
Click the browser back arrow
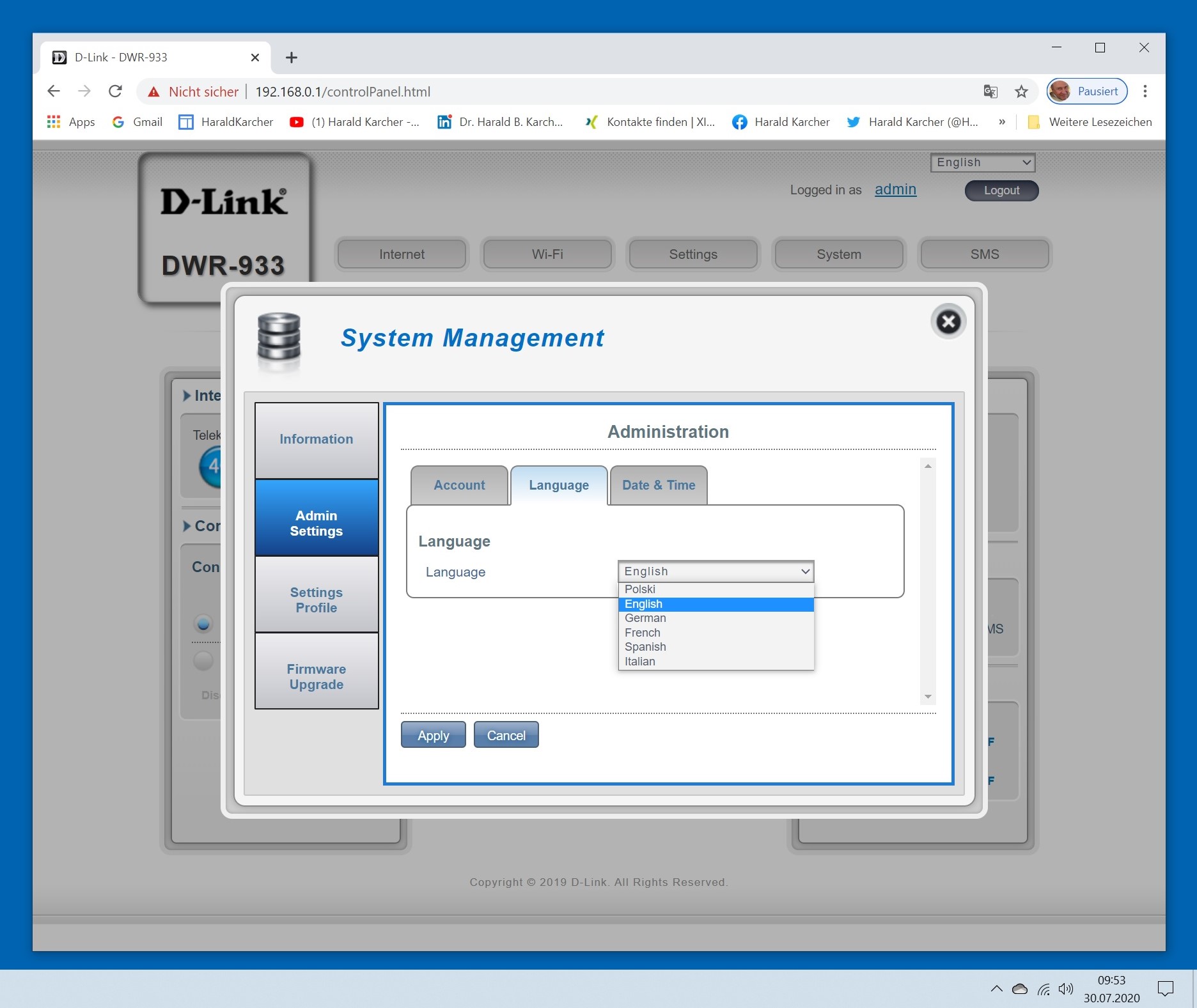(x=54, y=91)
